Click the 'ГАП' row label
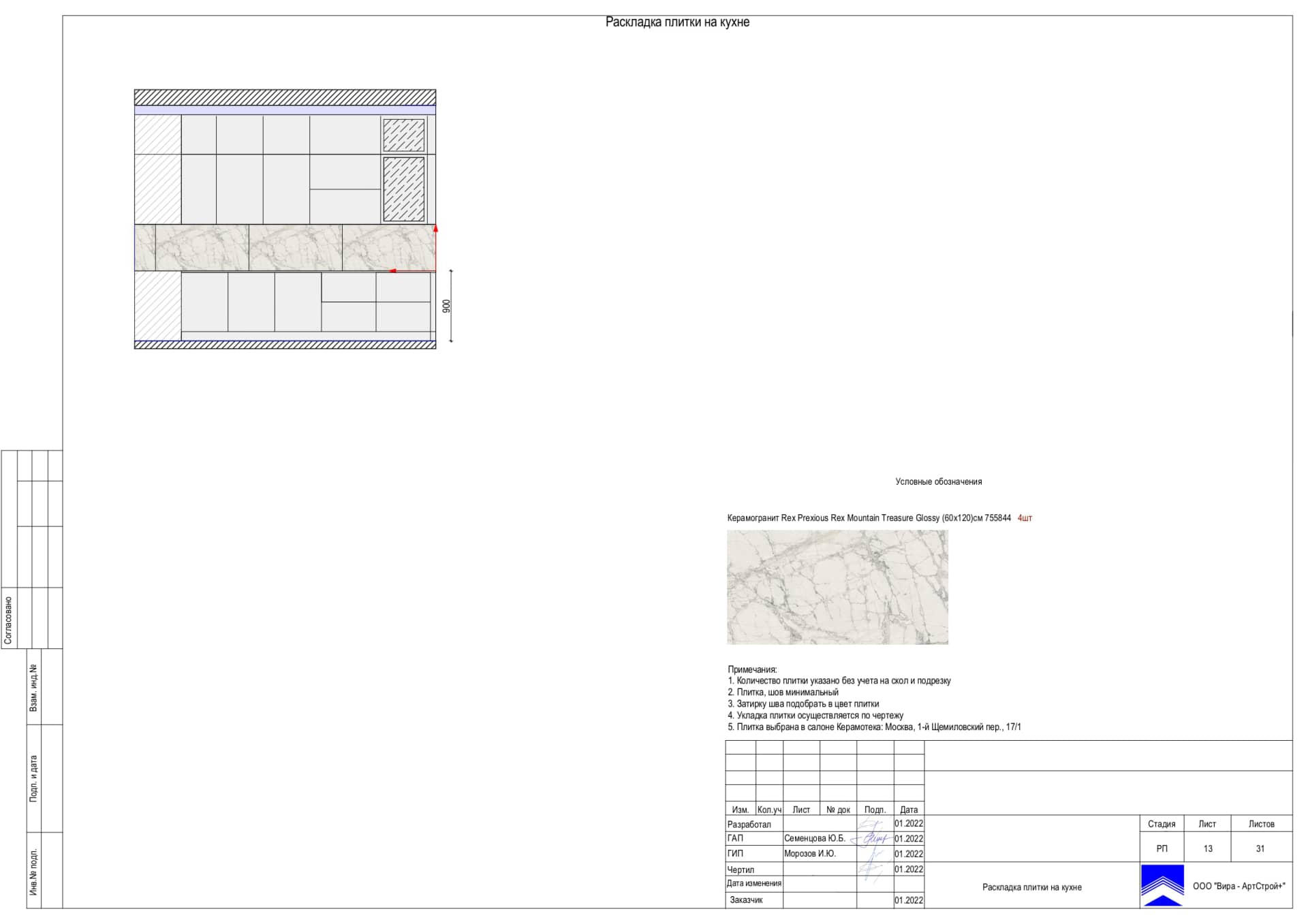Image resolution: width=1308 pixels, height=924 pixels. [x=735, y=839]
